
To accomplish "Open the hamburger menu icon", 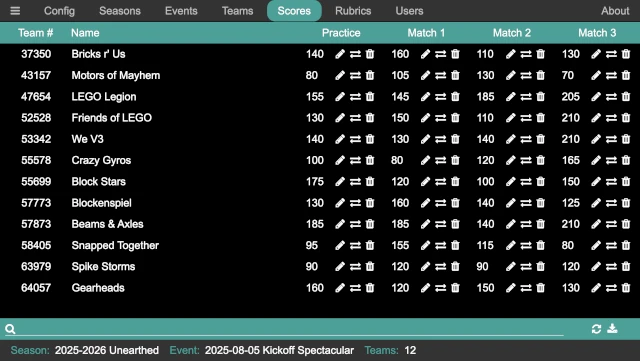I will [x=15, y=11].
